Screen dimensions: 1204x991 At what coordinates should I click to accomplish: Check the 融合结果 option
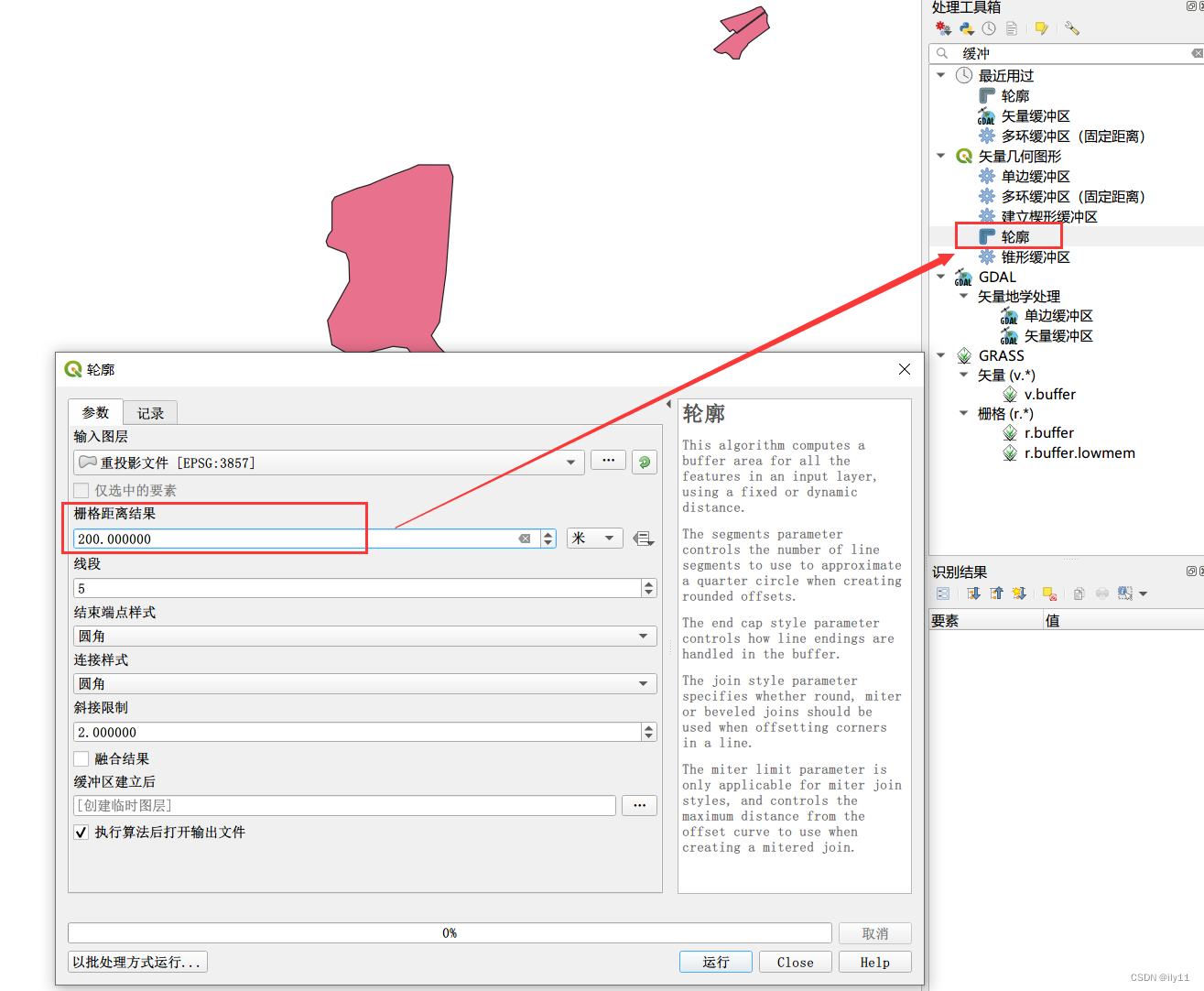point(81,758)
